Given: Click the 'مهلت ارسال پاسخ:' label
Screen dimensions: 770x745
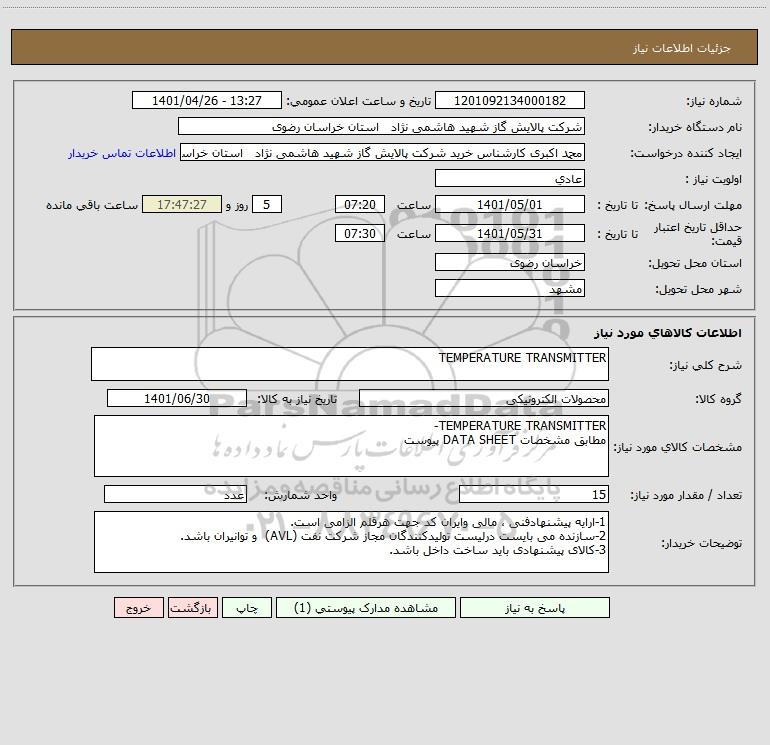Looking at the screenshot, I should tap(693, 205).
